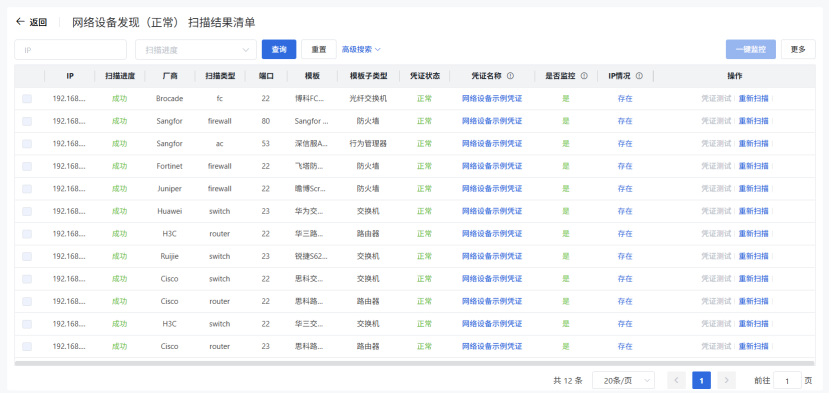
Task: Tick the Fortinet firewall row checkbox
Action: [x=27, y=166]
